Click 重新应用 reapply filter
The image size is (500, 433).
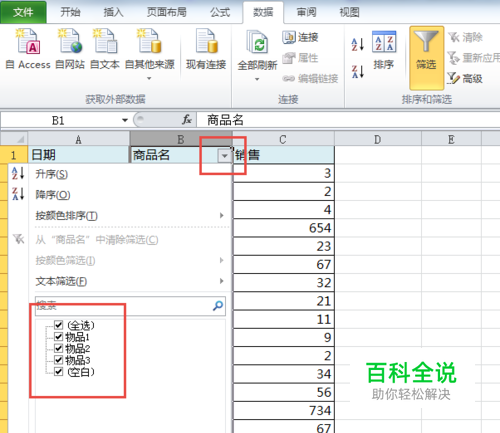pyautogui.click(x=473, y=58)
